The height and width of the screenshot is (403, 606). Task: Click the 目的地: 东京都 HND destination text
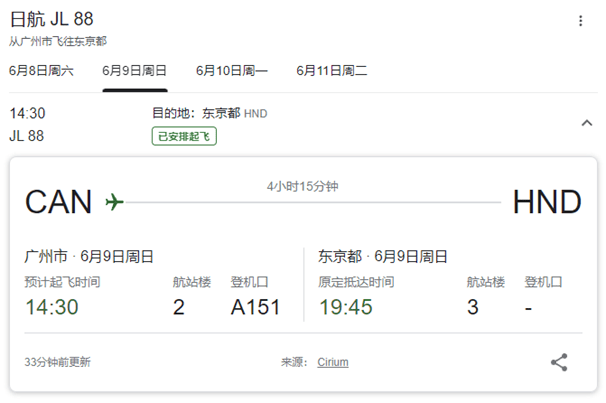coord(209,113)
